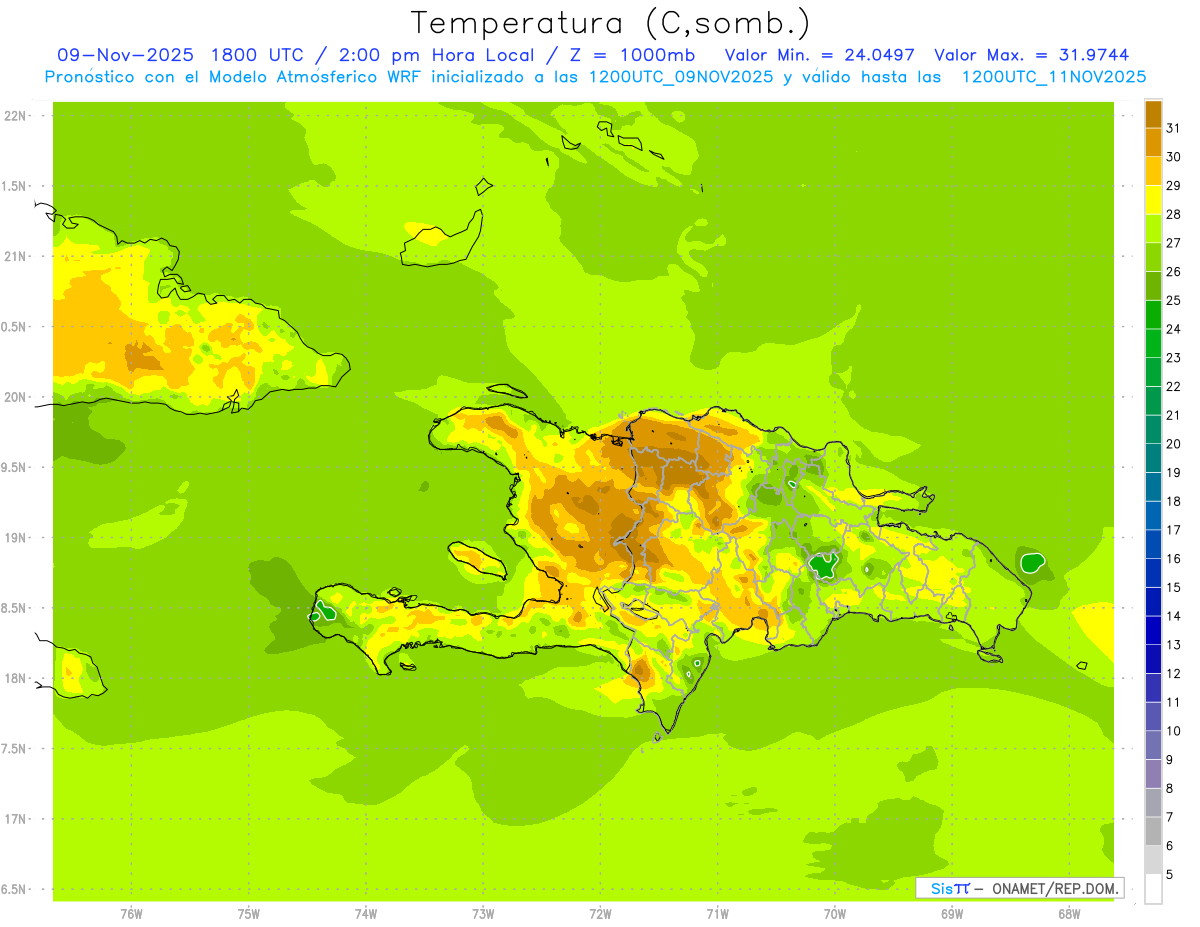Select the colorbar swatch between 26 and 27

tap(1153, 257)
